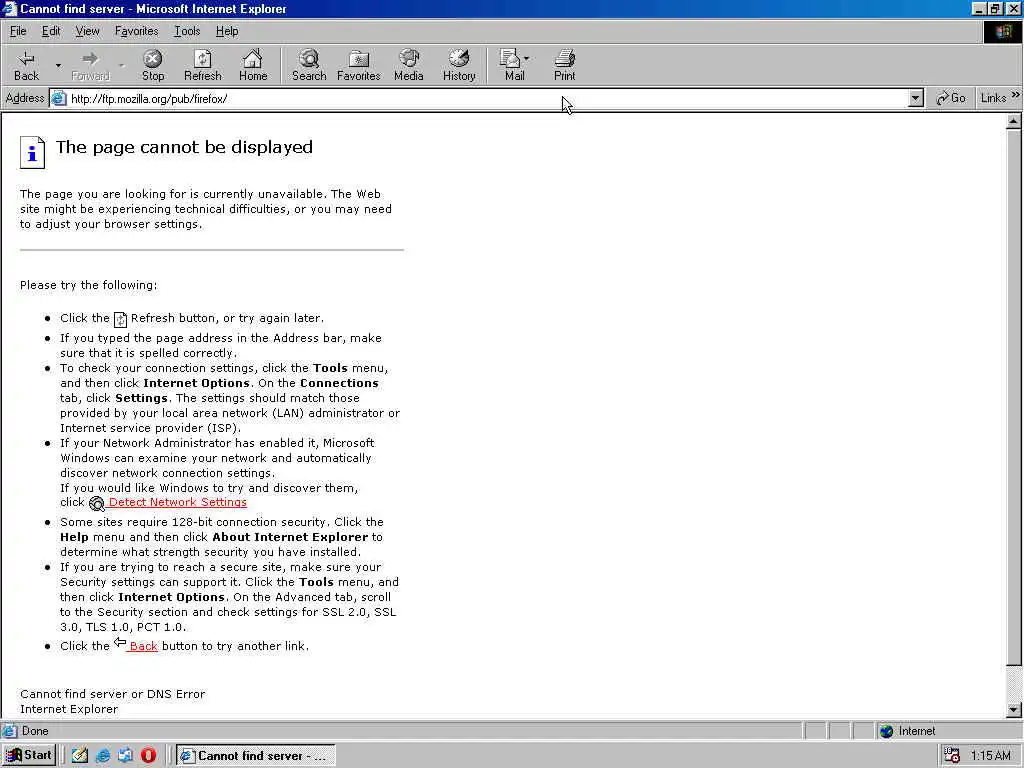The width and height of the screenshot is (1024, 768).
Task: Open the Search pane from the toolbar
Action: click(x=309, y=65)
